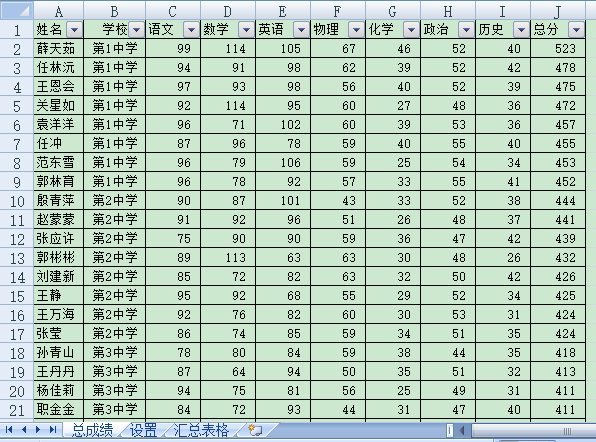Switch to the 设置 sheet tab
Viewport: 596px width, 442px height.
[x=144, y=430]
